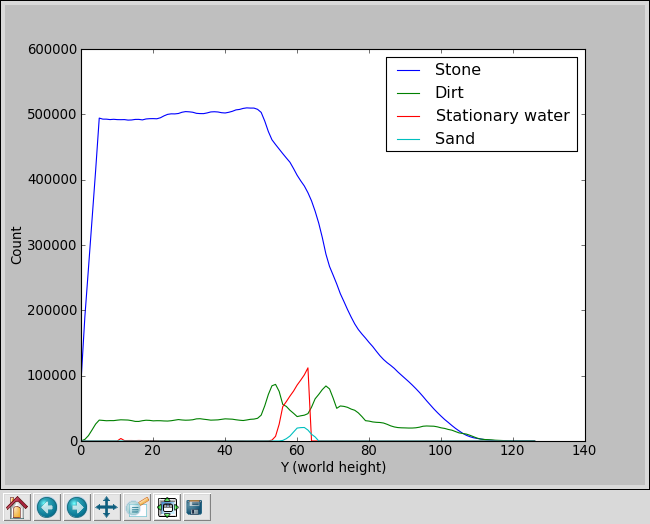Reset the plot with the Home icon
The width and height of the screenshot is (650, 524).
(x=17, y=507)
